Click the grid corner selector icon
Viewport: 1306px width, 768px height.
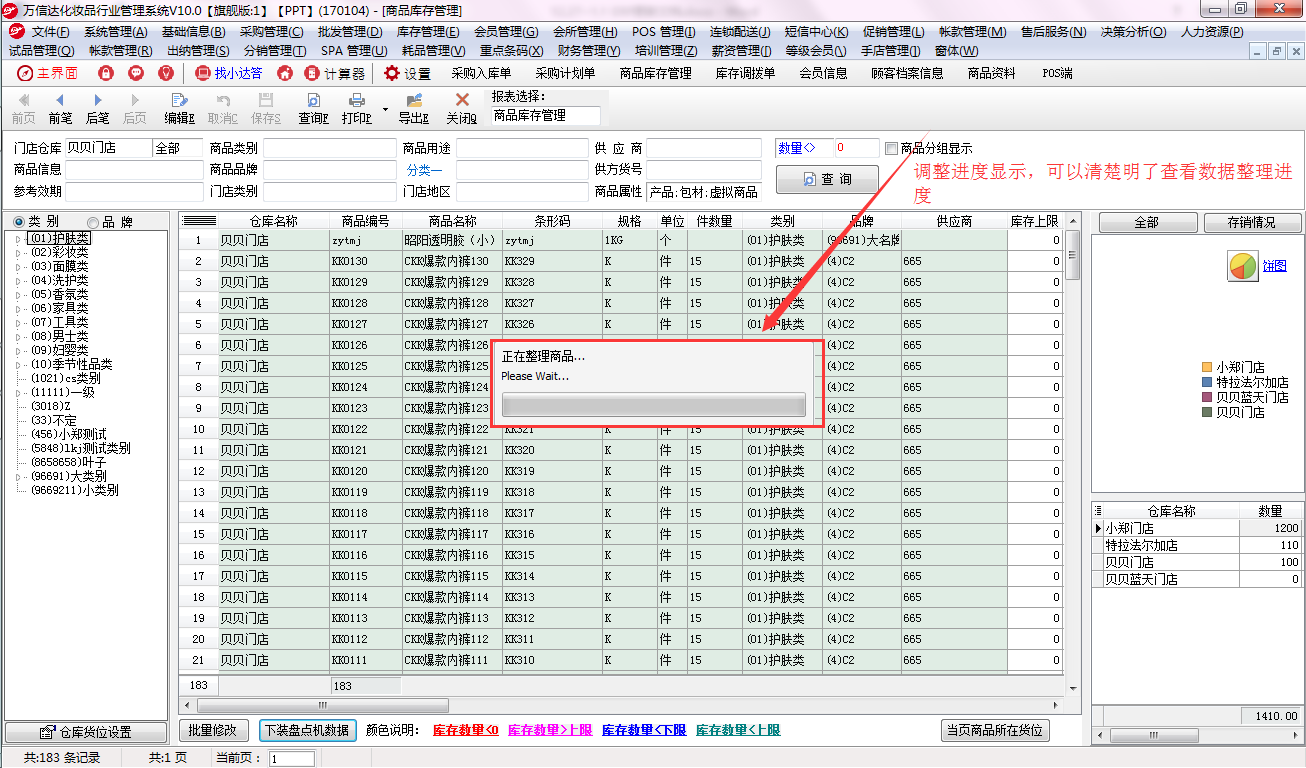[199, 221]
